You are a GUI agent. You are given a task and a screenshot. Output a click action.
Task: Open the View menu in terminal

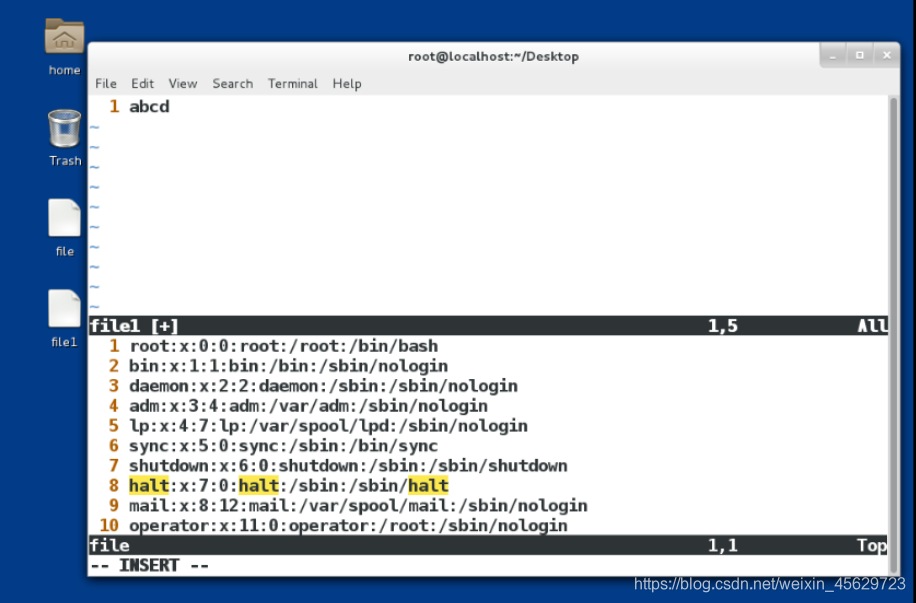tap(183, 84)
